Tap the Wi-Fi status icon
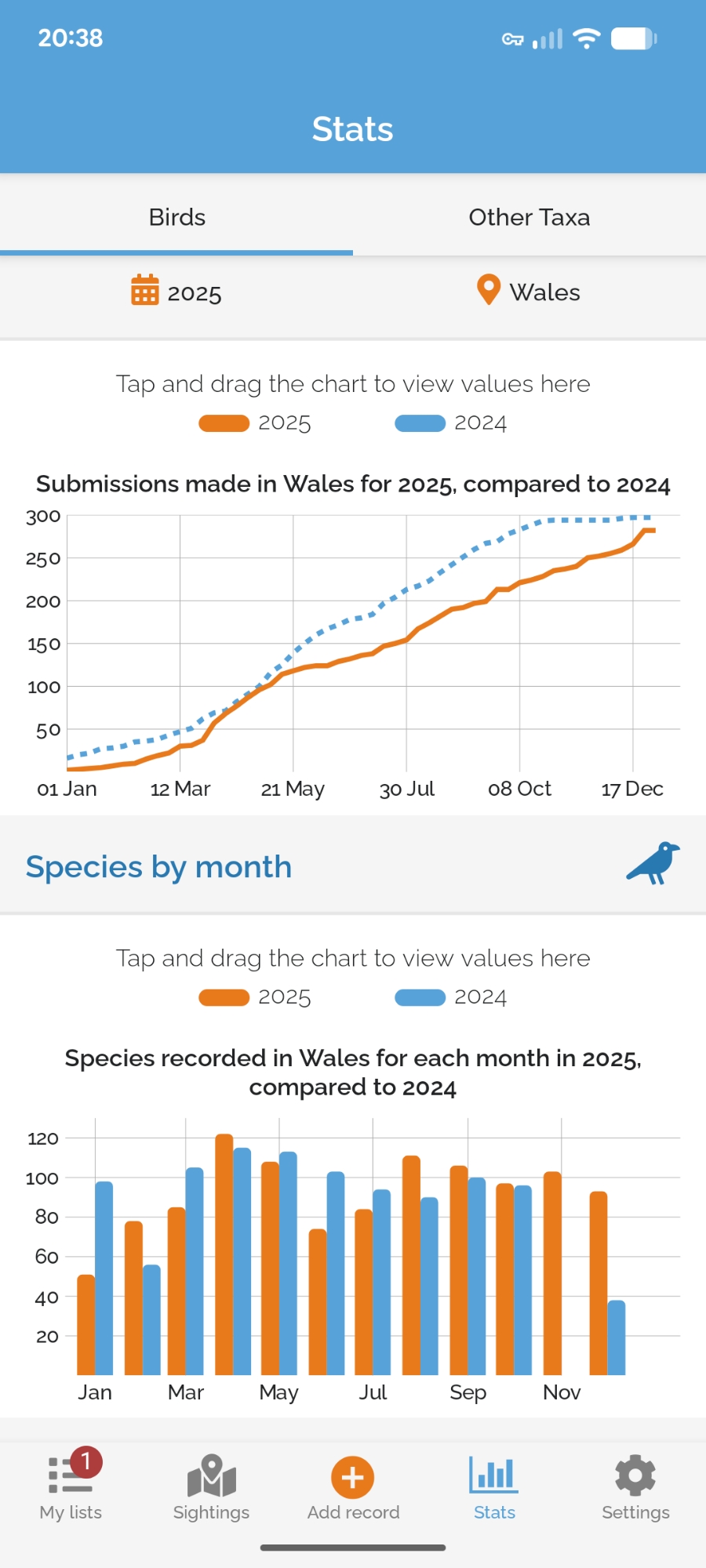The height and width of the screenshot is (1568, 706). click(586, 38)
